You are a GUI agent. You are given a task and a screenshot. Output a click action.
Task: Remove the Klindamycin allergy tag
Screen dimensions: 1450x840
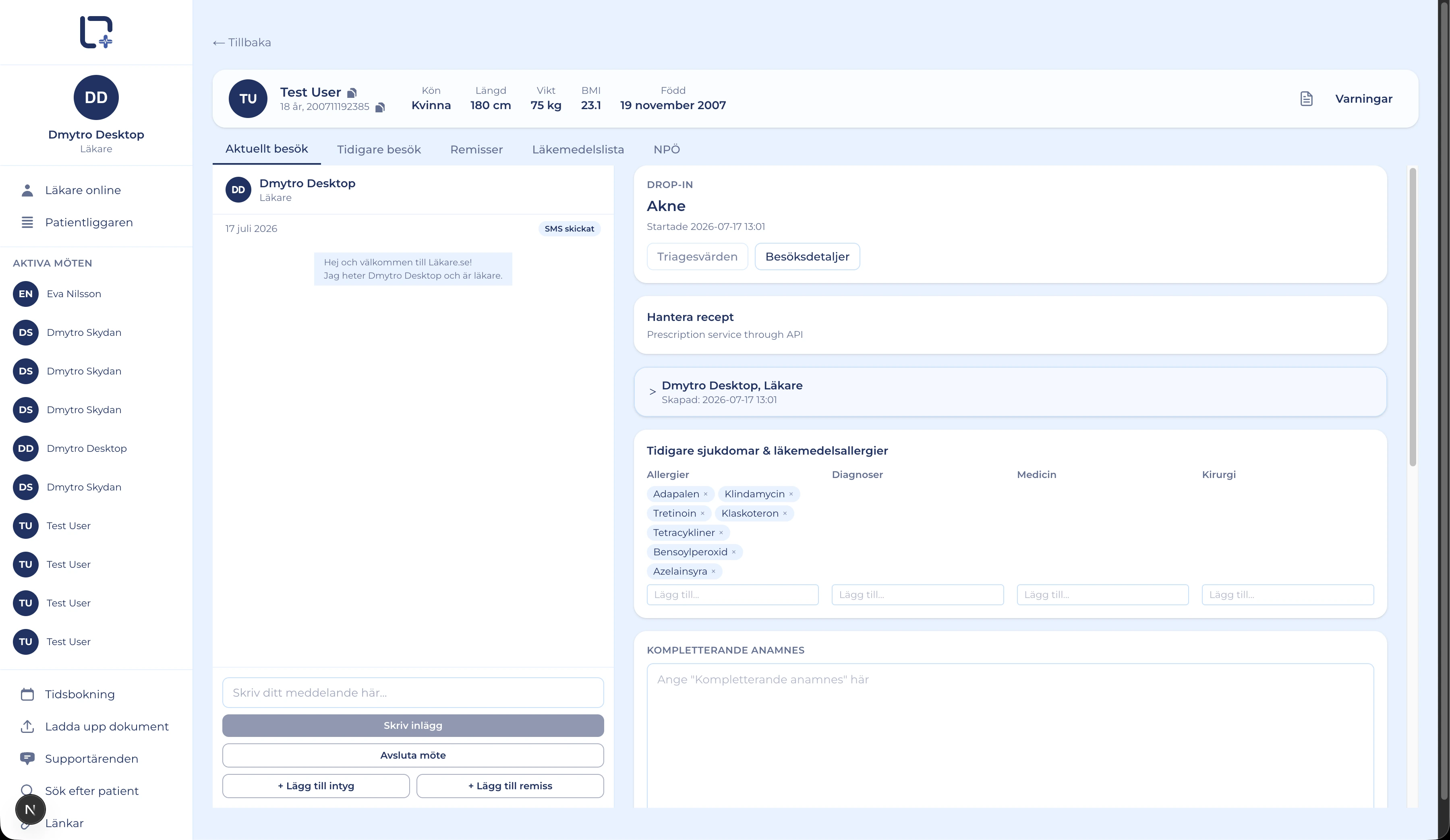[791, 494]
